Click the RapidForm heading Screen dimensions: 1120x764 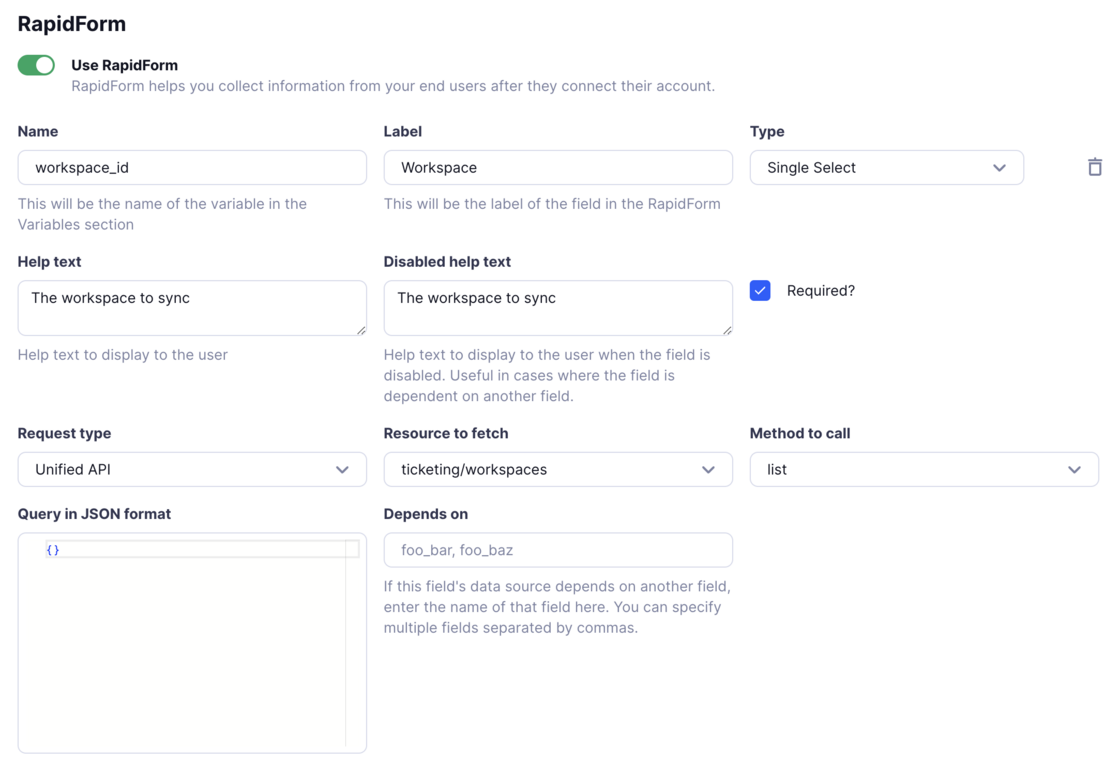pyautogui.click(x=71, y=24)
